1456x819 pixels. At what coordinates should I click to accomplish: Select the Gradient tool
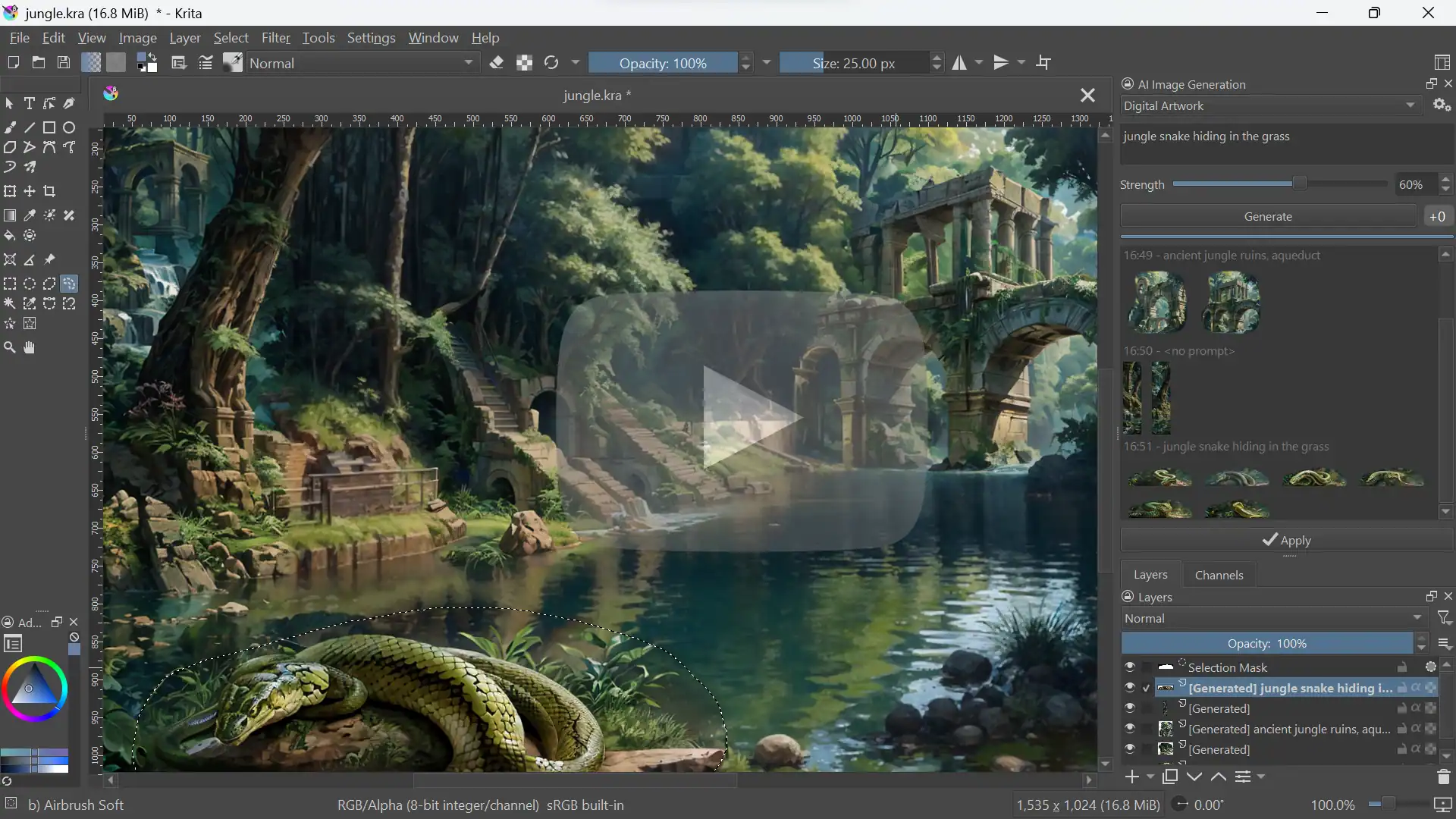click(10, 214)
